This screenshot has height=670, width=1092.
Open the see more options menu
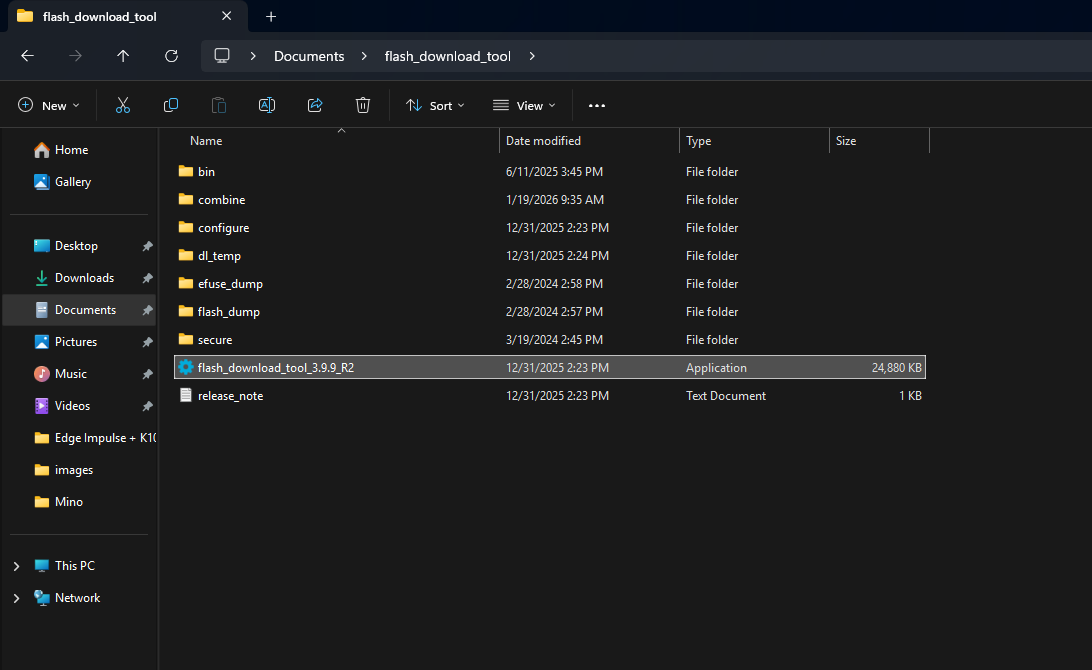point(597,105)
